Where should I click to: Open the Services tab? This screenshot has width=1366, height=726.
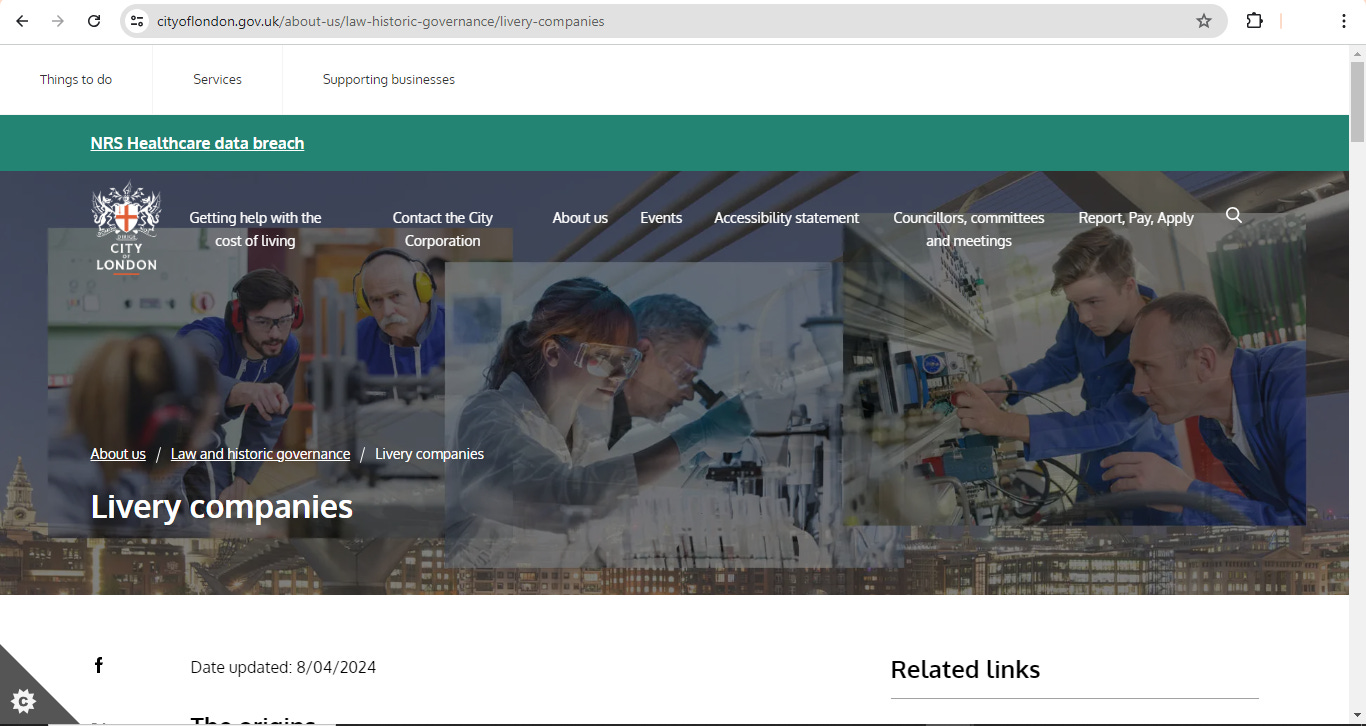[217, 79]
